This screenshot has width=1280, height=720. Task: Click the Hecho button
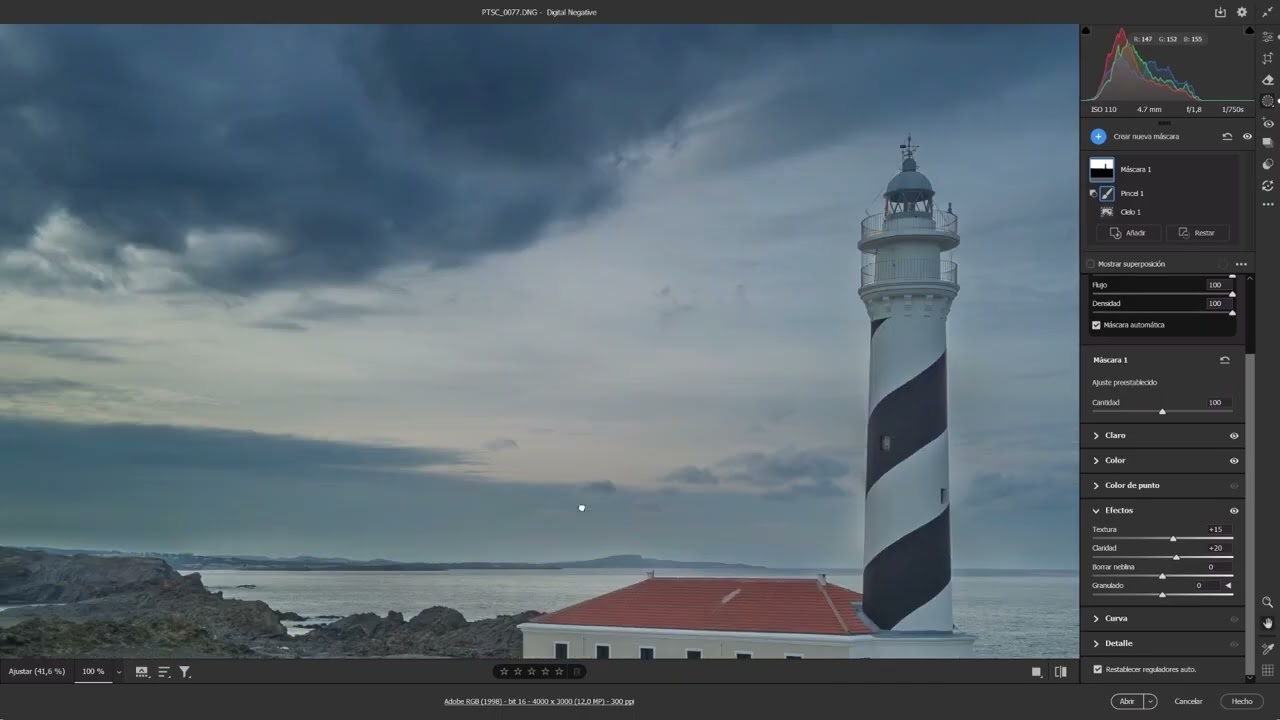[x=1242, y=701]
